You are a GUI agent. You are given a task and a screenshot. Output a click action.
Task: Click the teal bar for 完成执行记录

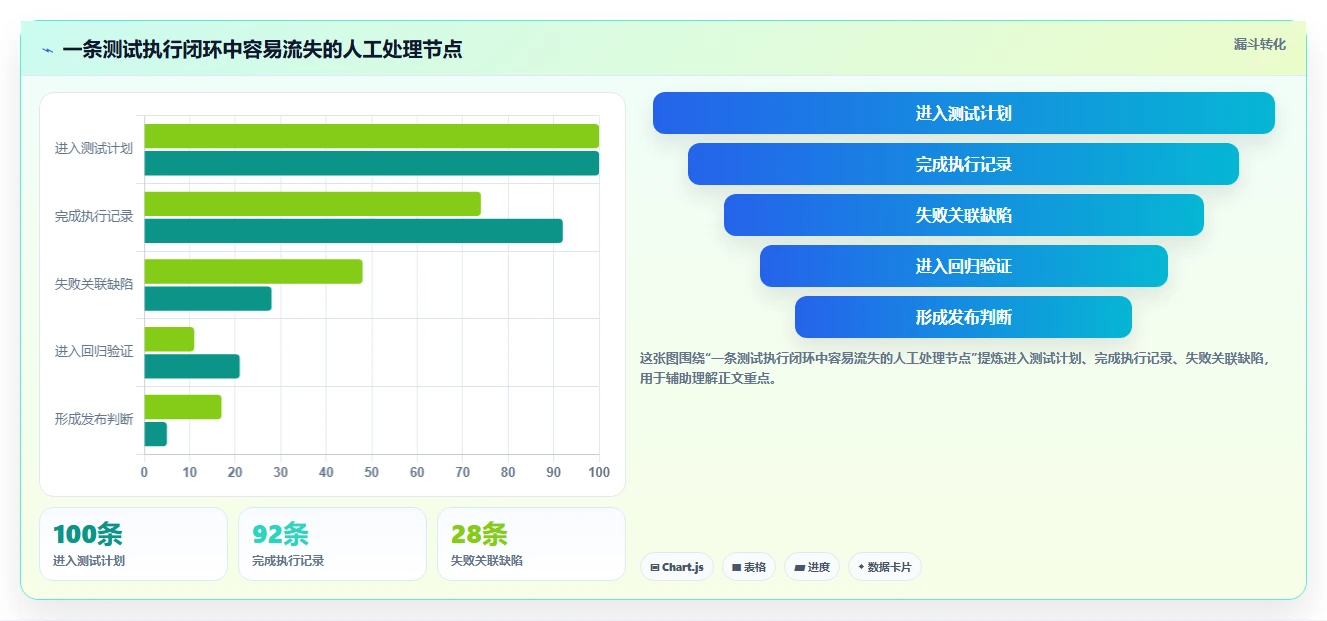[x=354, y=231]
